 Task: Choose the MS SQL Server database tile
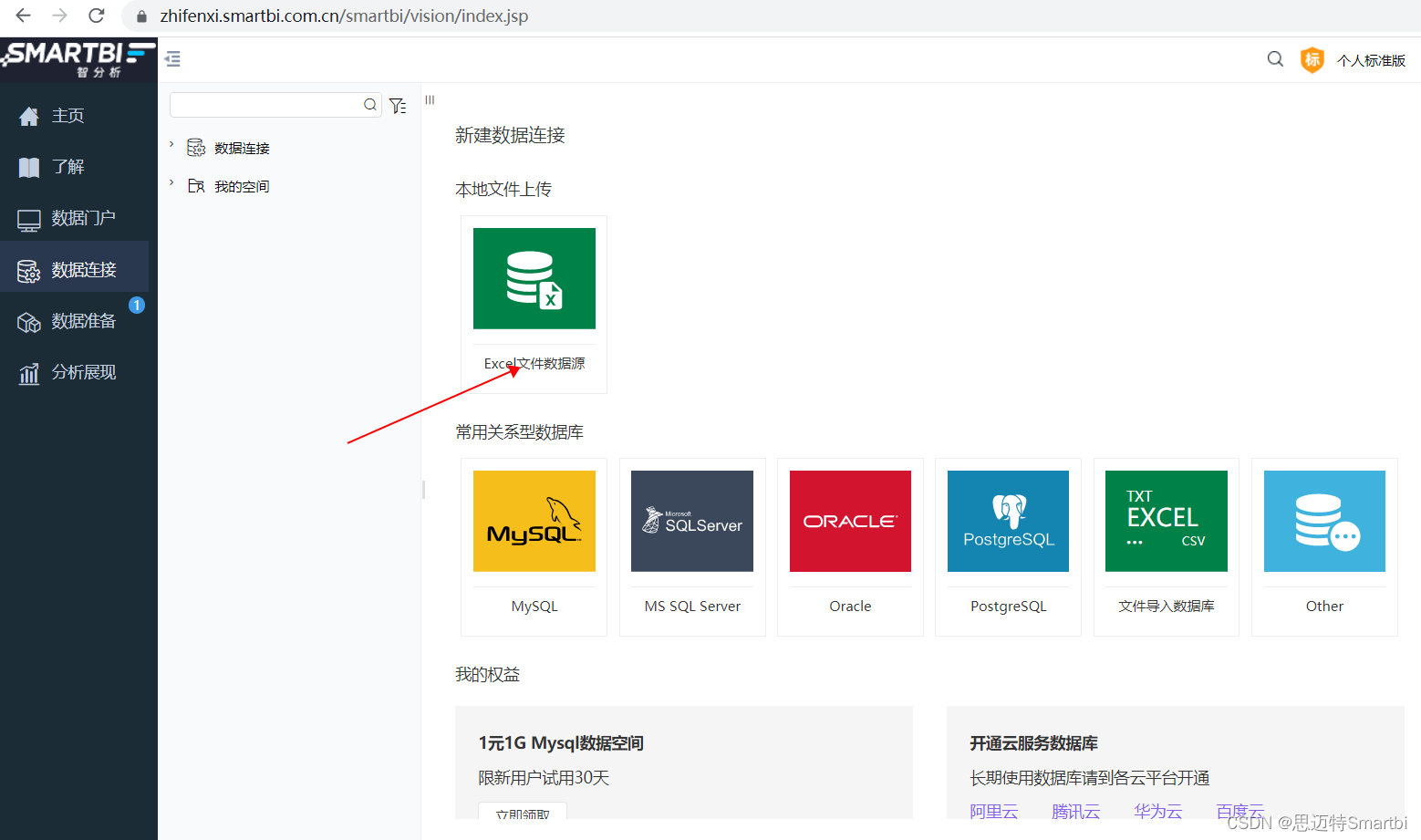pyautogui.click(x=692, y=547)
